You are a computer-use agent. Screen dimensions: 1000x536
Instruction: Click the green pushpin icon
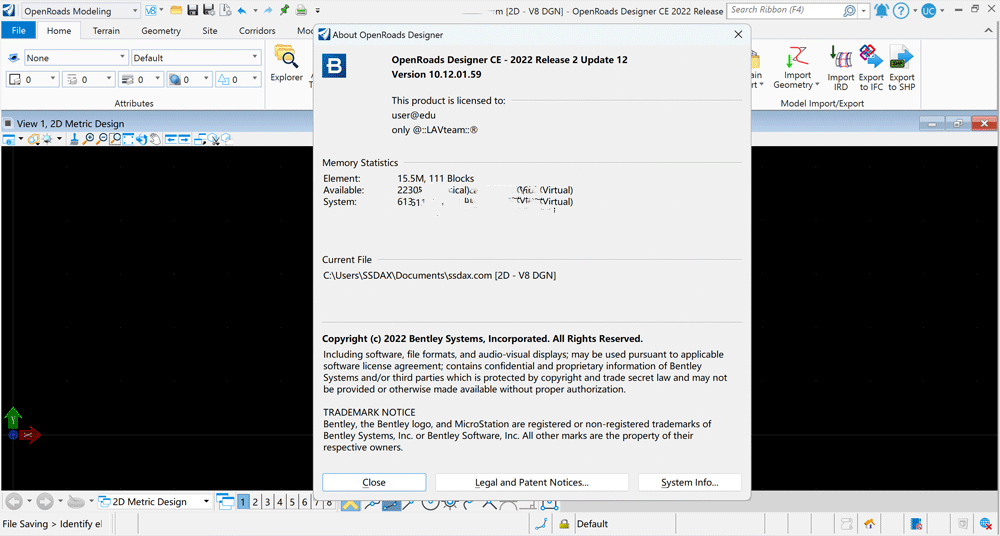coord(284,10)
